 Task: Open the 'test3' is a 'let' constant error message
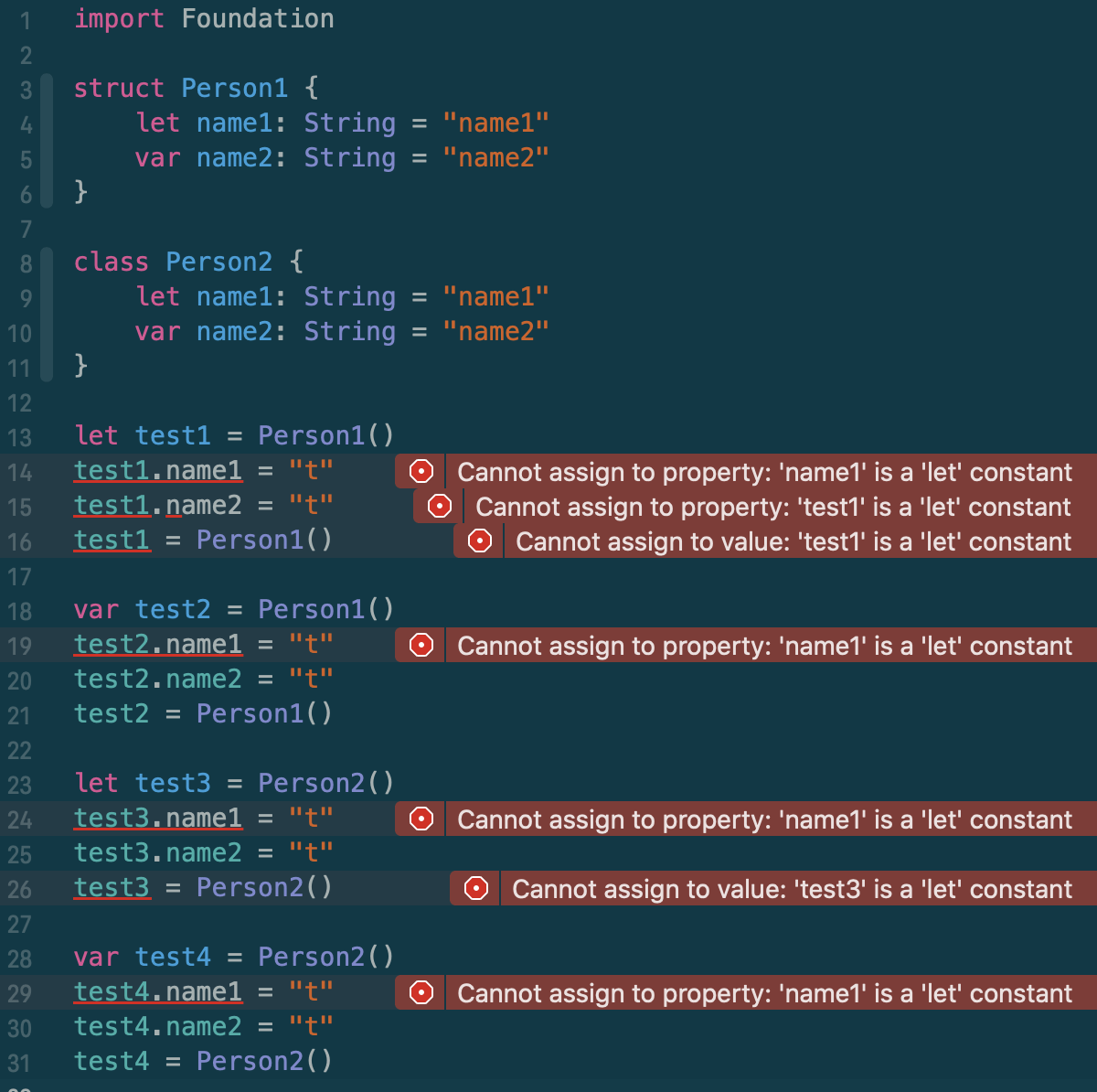pos(792,889)
